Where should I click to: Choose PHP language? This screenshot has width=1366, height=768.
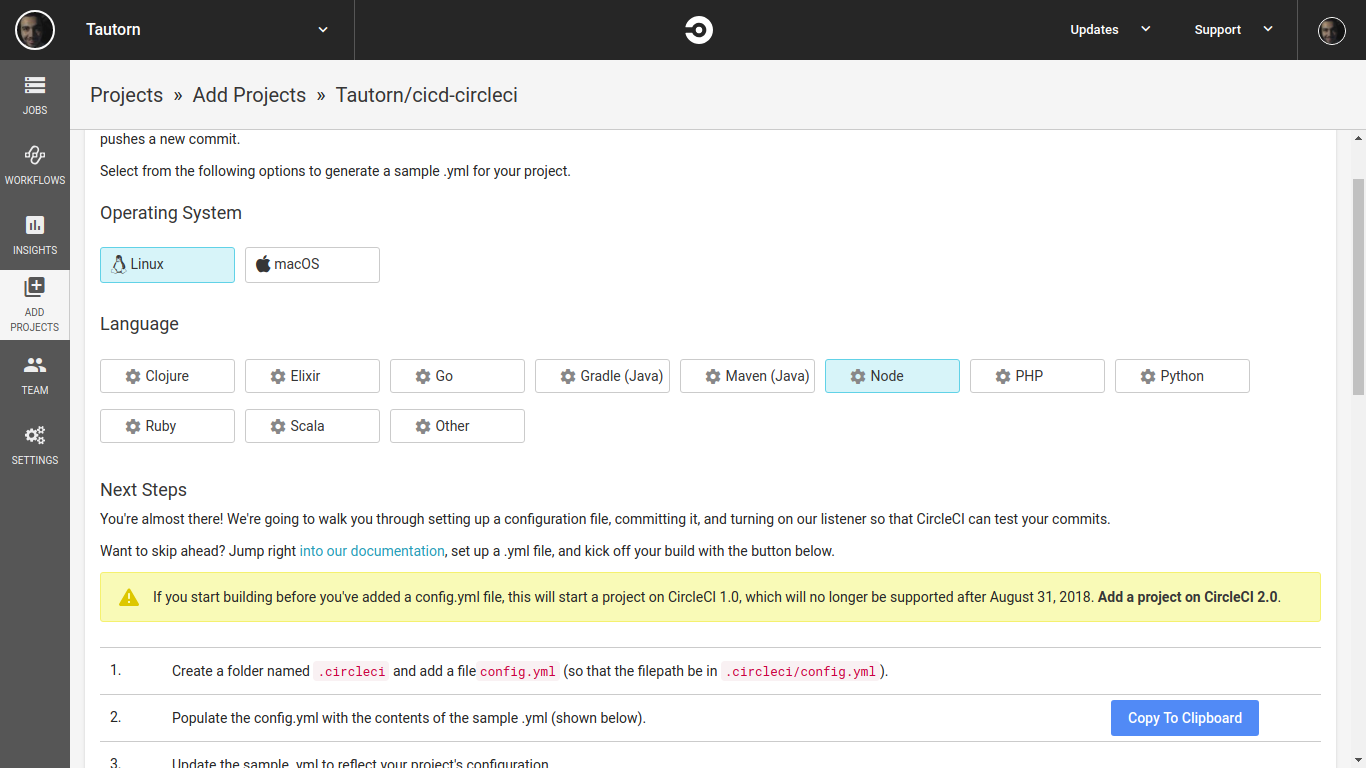pyautogui.click(x=1037, y=376)
